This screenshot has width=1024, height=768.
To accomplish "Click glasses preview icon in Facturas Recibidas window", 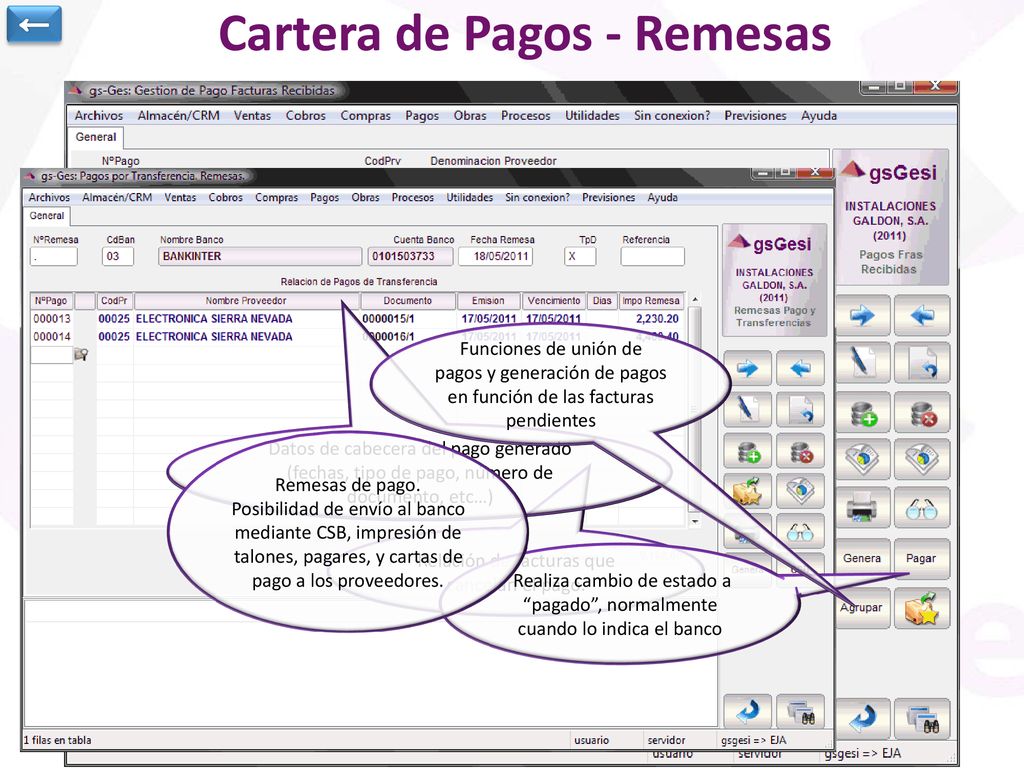I will point(921,509).
